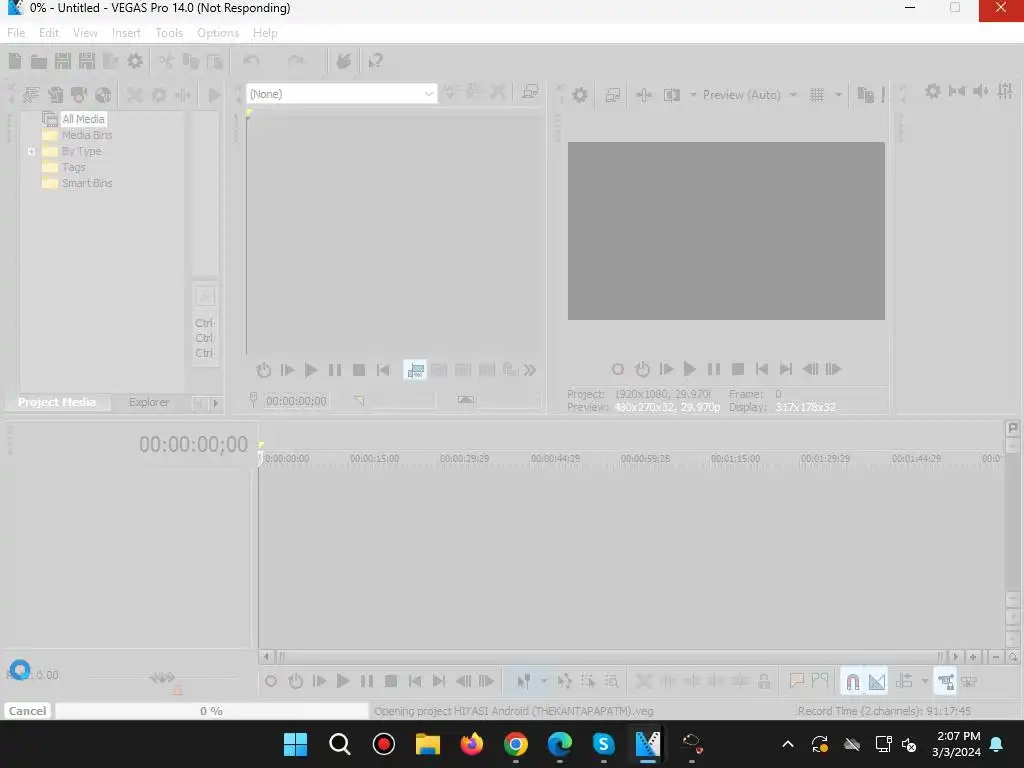Toggle Automatic Crossfades icon

pos(877,682)
